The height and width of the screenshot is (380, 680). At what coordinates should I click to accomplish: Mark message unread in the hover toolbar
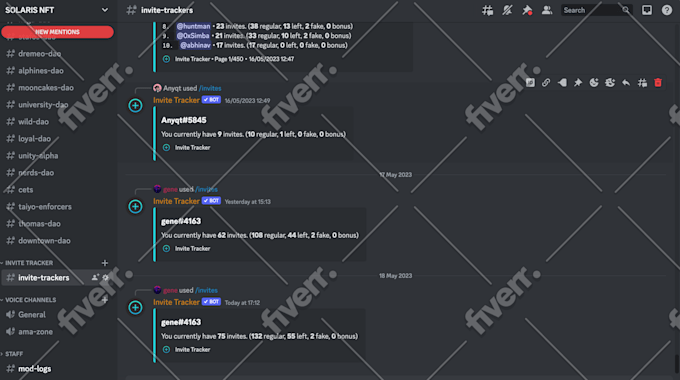(562, 82)
